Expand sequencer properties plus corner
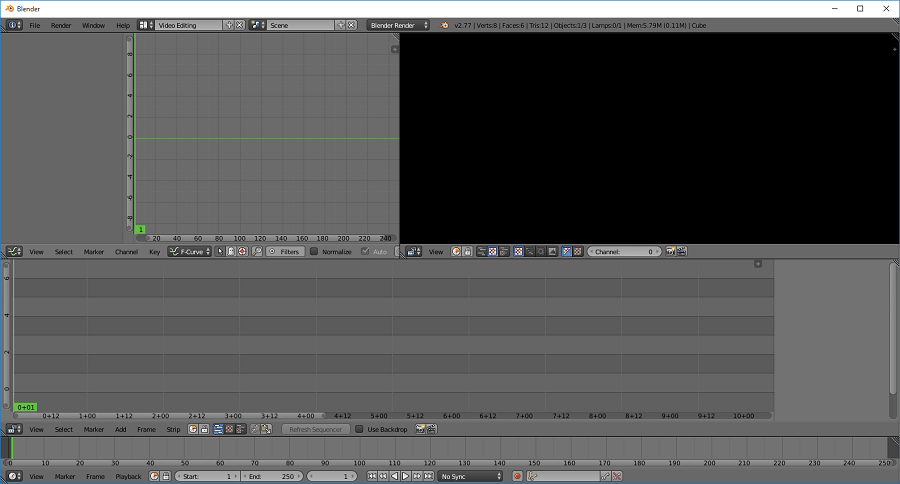The width and height of the screenshot is (900, 484). pyautogui.click(x=758, y=264)
